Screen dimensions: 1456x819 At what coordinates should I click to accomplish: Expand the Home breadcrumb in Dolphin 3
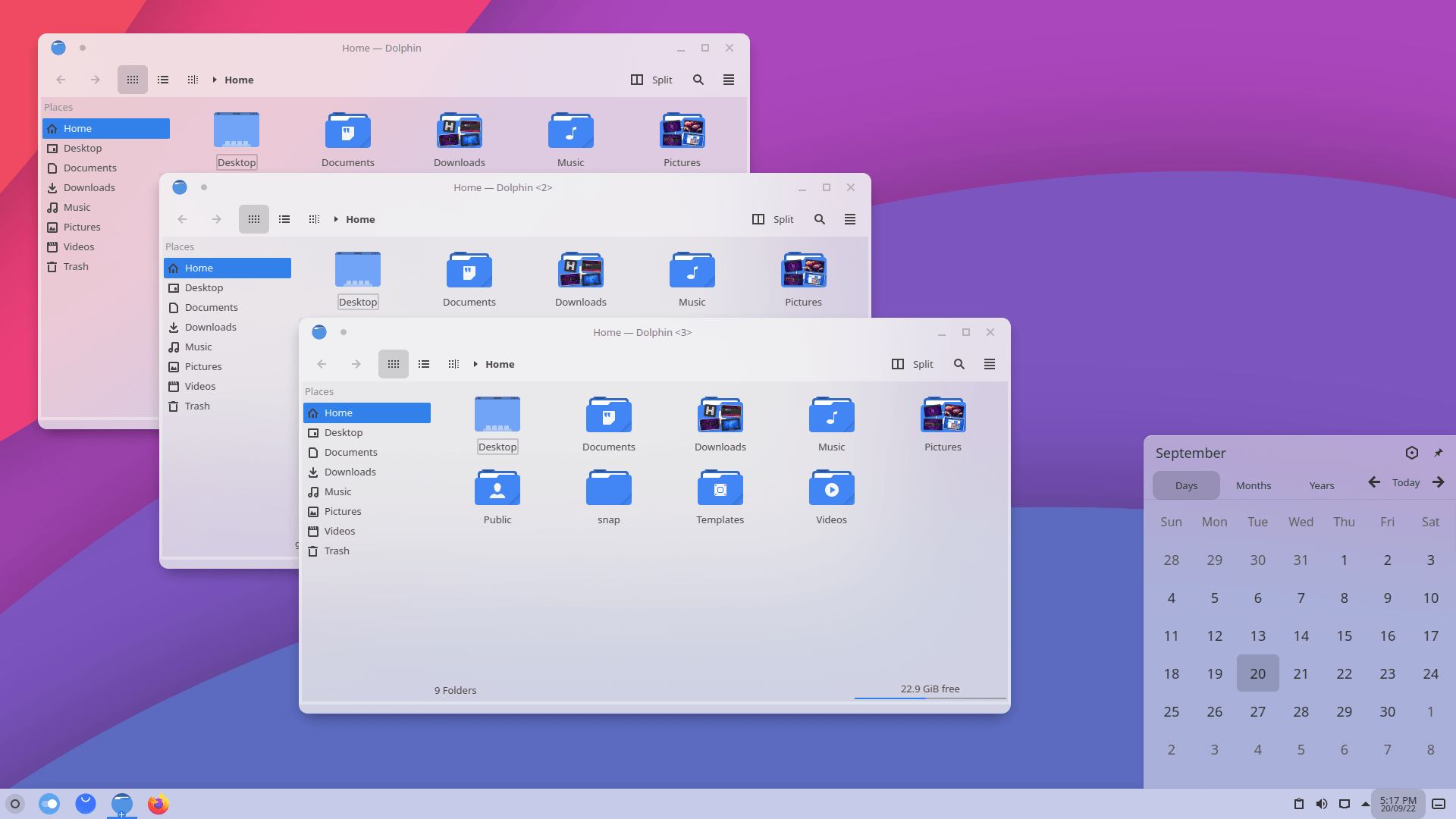475,363
